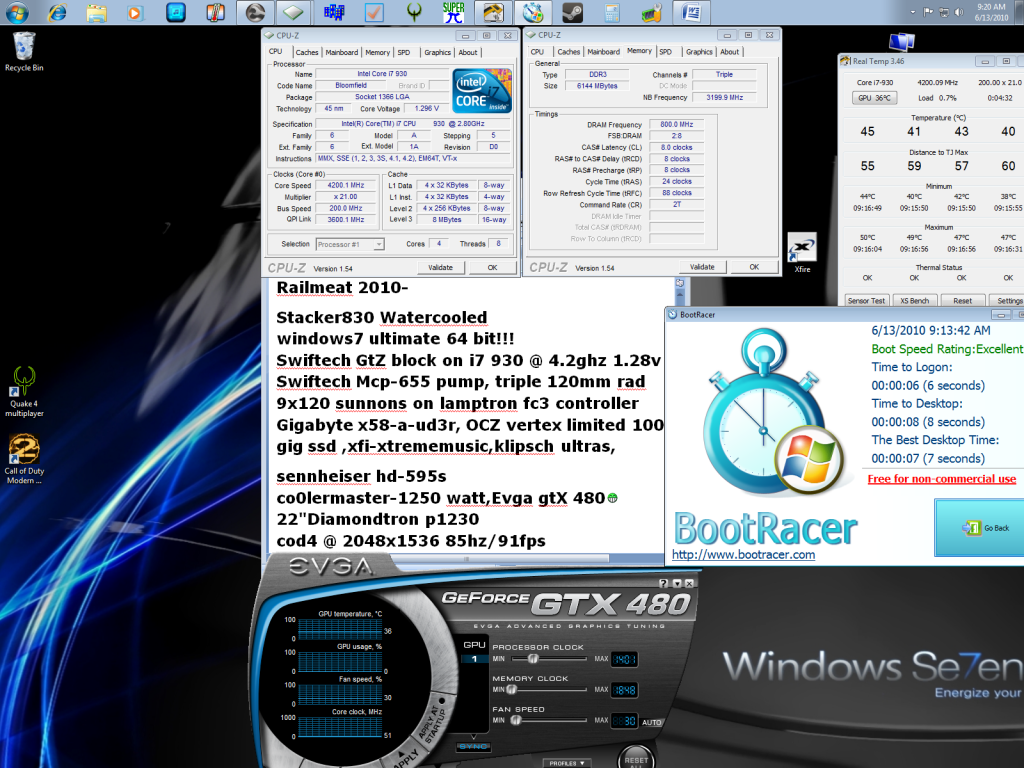Click Validate in processor-info CPU-Z window
Screen dimensions: 1024x768
[x=440, y=267]
